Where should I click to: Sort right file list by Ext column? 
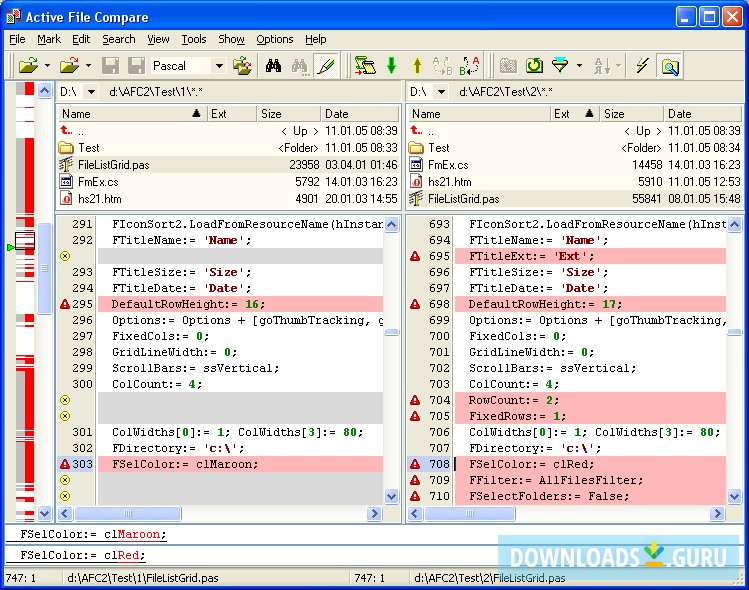[x=574, y=114]
